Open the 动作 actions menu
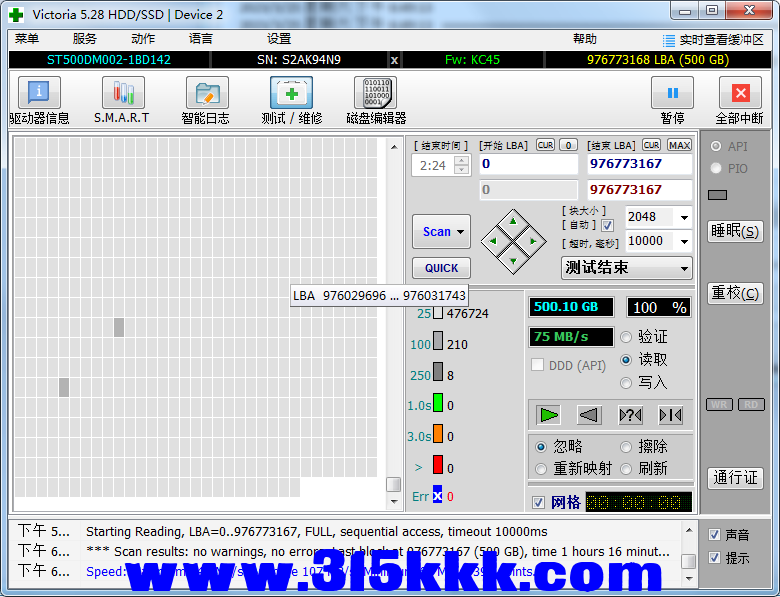 143,39
